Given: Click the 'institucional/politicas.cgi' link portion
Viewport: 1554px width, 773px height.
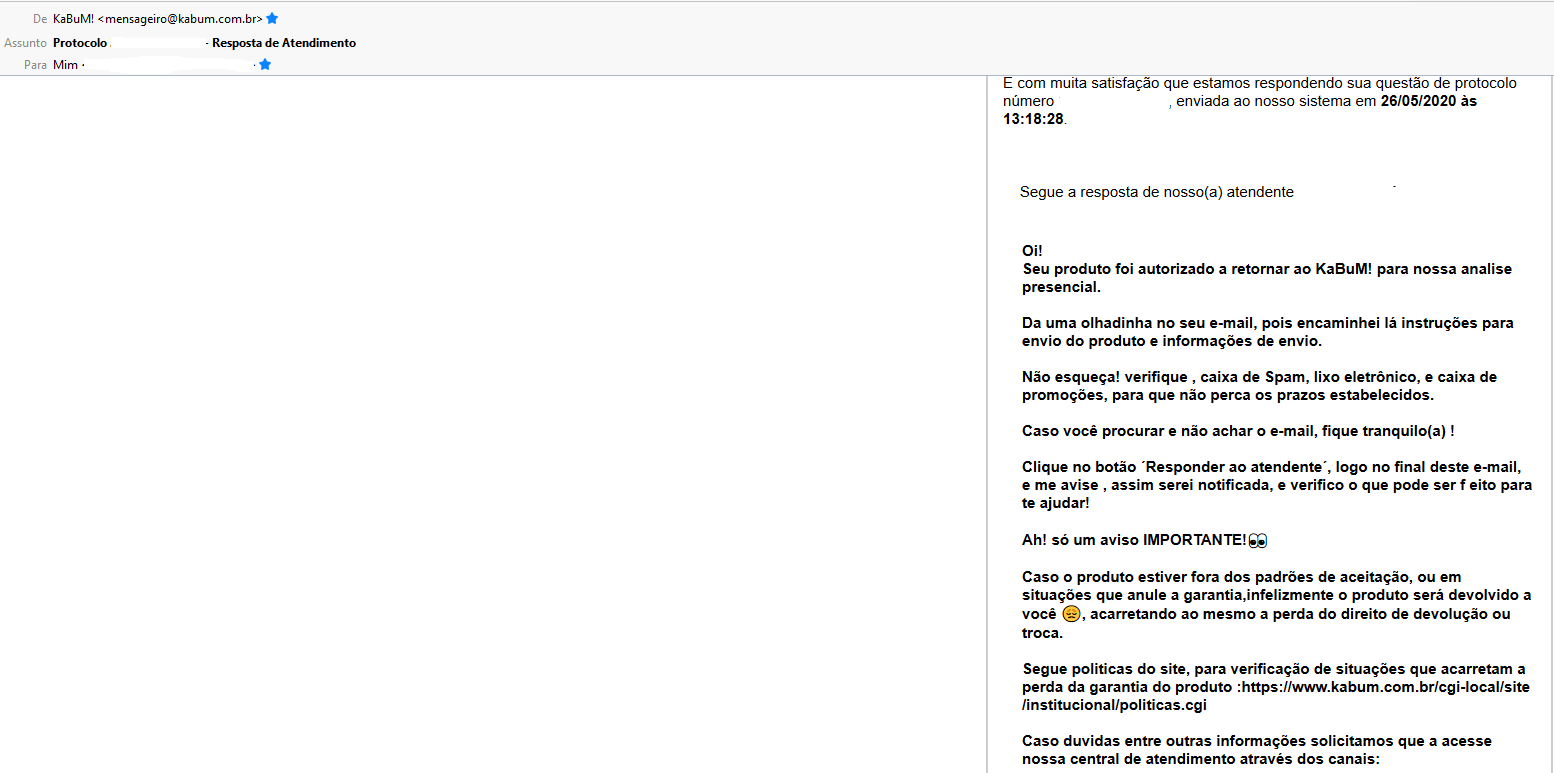Looking at the screenshot, I should pyautogui.click(x=1114, y=705).
